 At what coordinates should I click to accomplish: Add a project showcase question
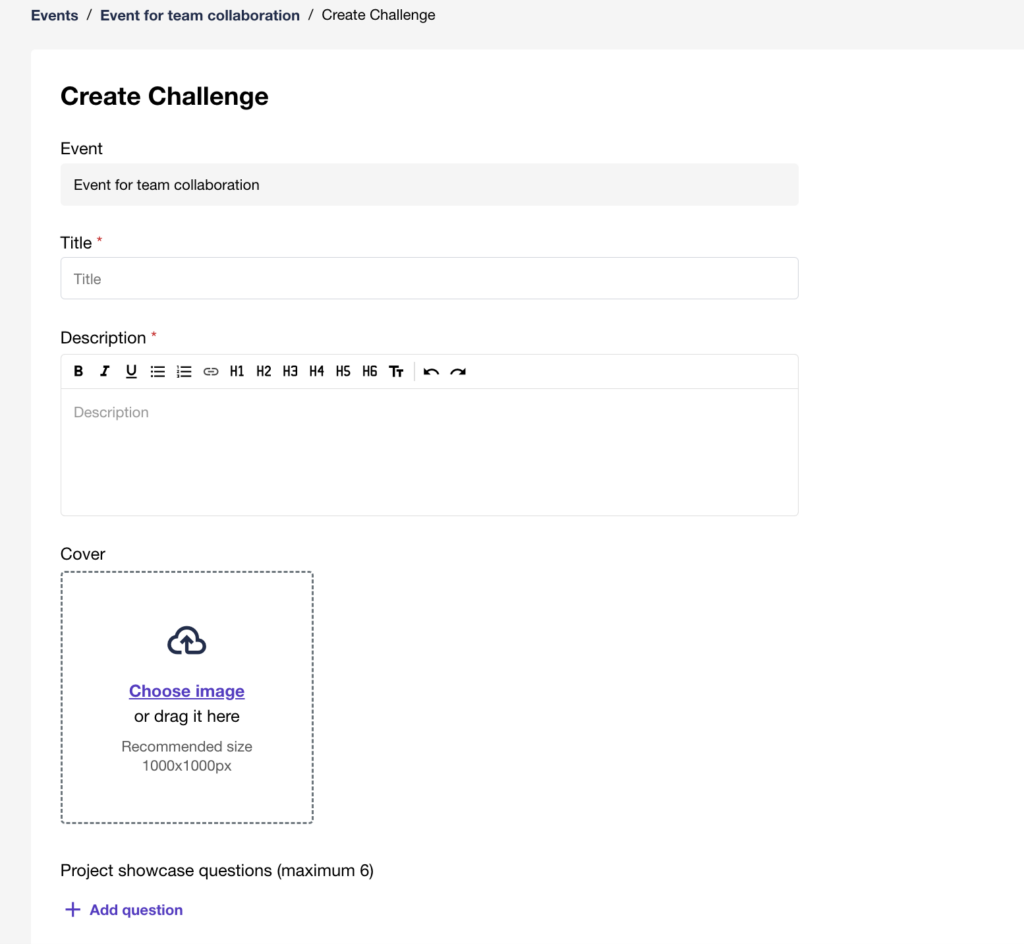124,910
